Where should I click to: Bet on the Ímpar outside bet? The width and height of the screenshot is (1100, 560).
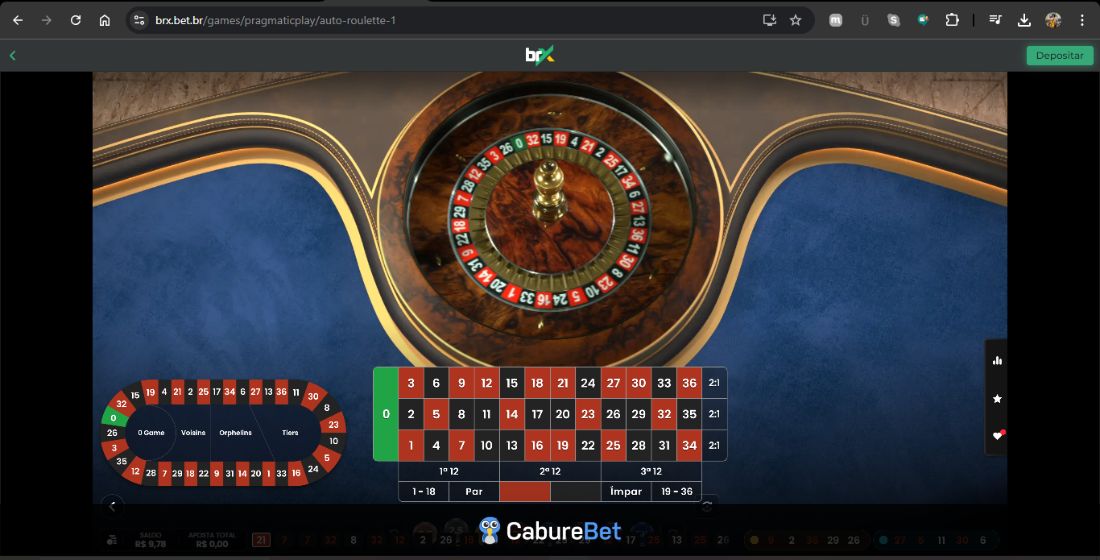(x=626, y=491)
